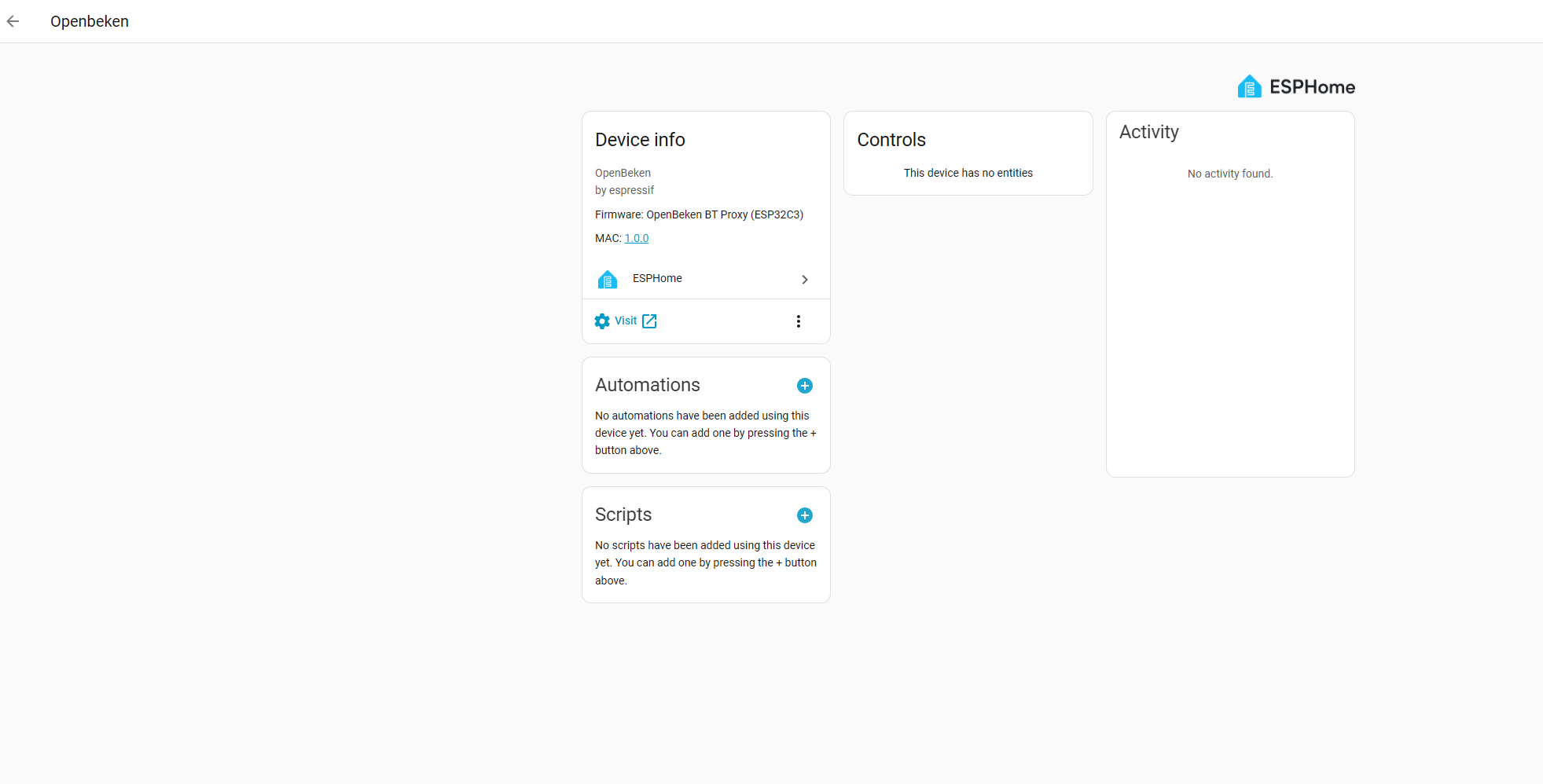
Task: Click the external link icon next to Visit
Action: 649,321
